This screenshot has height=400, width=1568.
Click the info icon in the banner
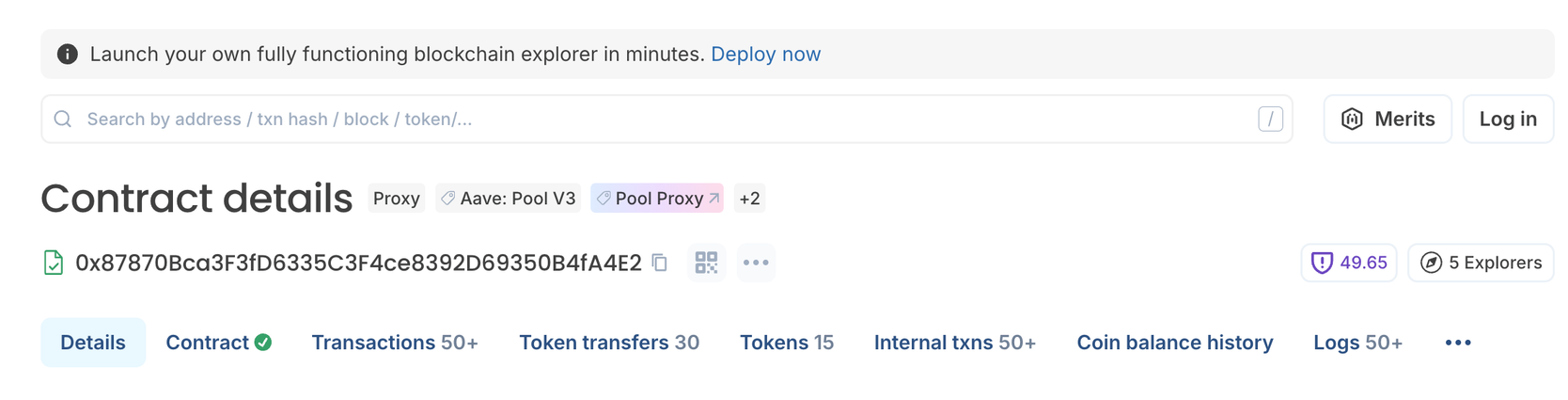(68, 55)
